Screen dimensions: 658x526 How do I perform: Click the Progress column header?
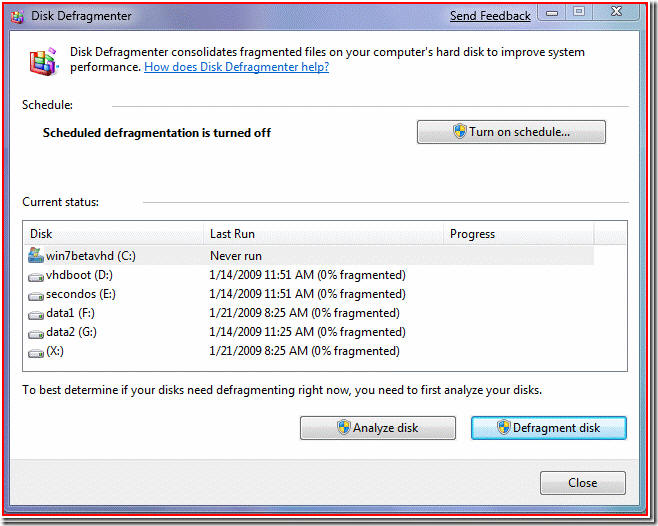click(x=519, y=234)
